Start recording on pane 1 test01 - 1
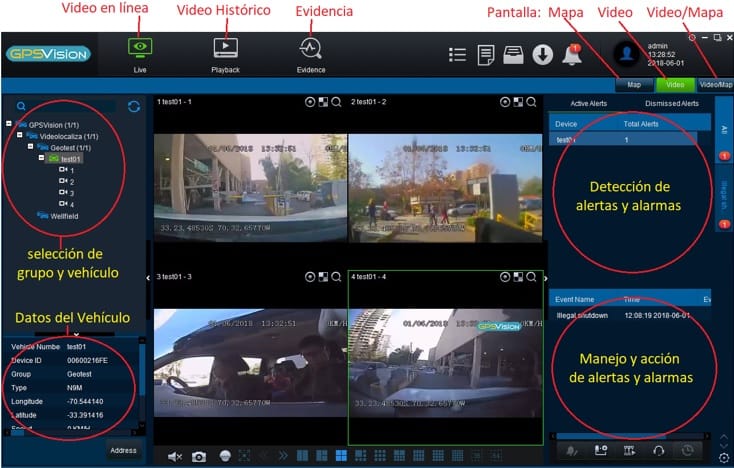734x468 pixels. pos(310,102)
